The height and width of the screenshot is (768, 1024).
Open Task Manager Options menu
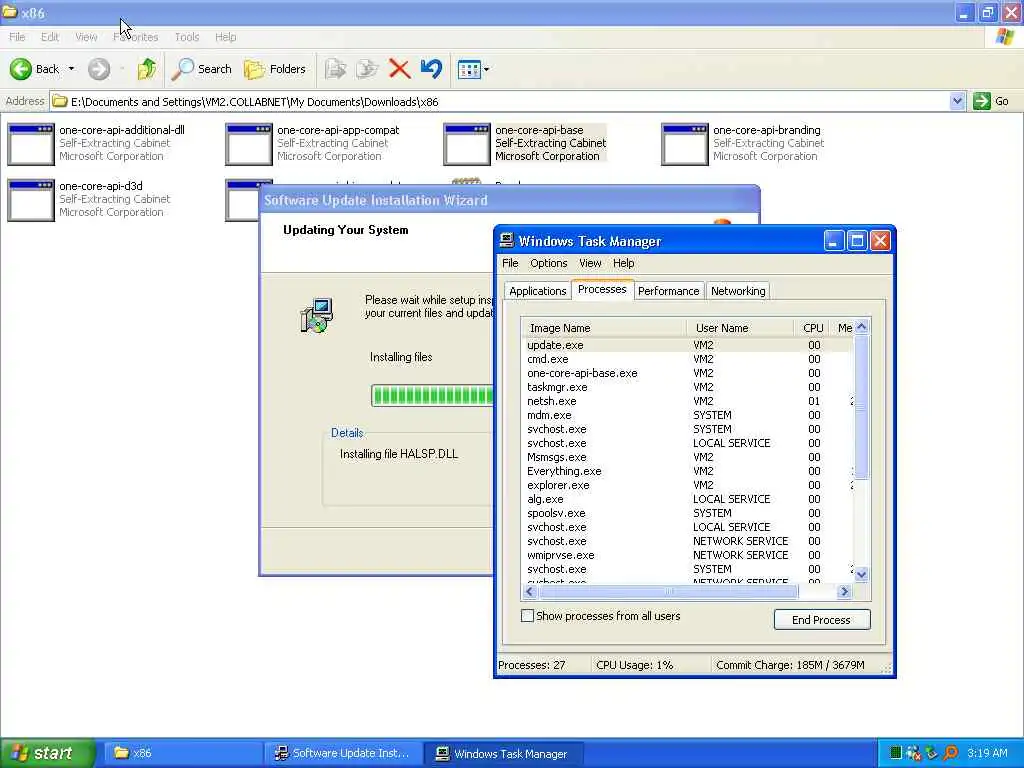point(549,263)
